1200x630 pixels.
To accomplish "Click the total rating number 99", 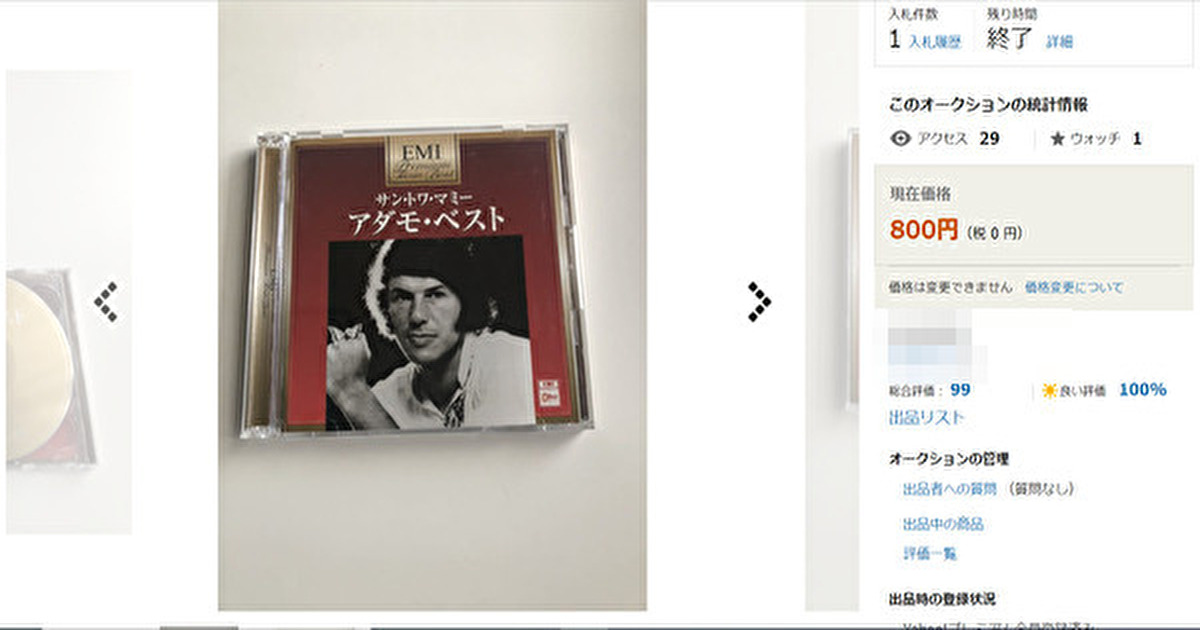I will tap(961, 390).
